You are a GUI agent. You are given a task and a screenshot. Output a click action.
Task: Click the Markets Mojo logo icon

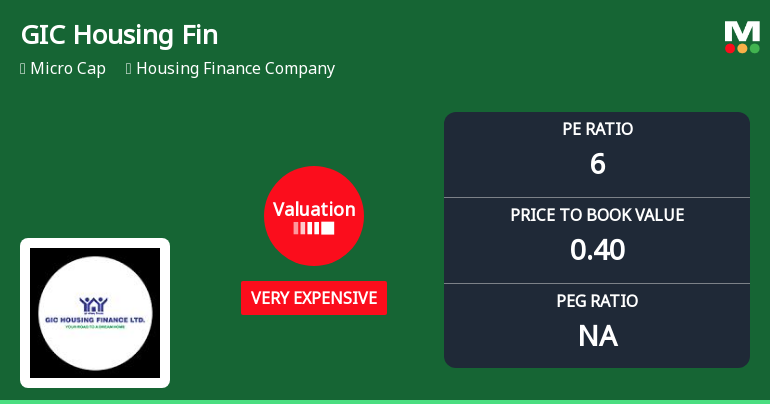click(742, 36)
